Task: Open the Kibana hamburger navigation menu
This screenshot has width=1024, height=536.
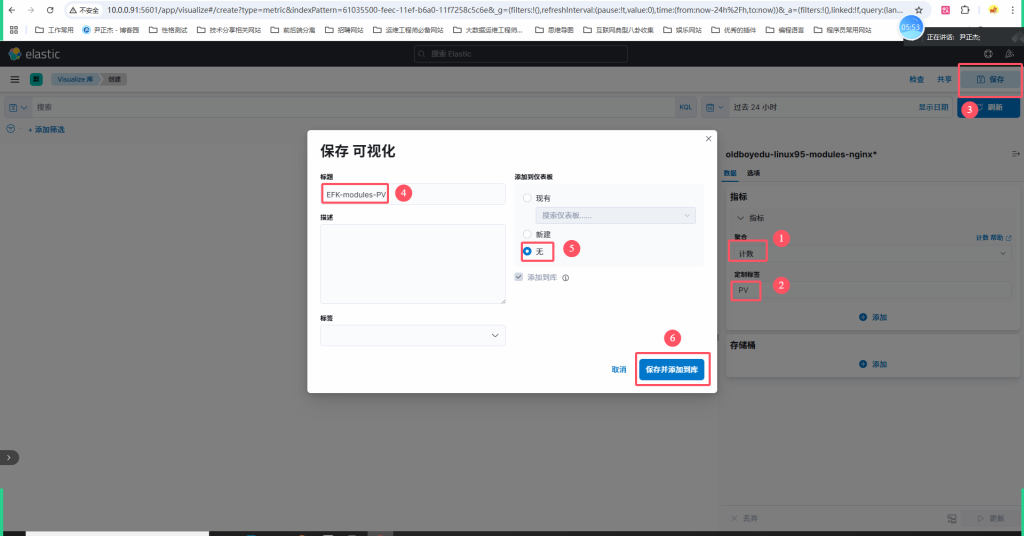Action: point(15,79)
